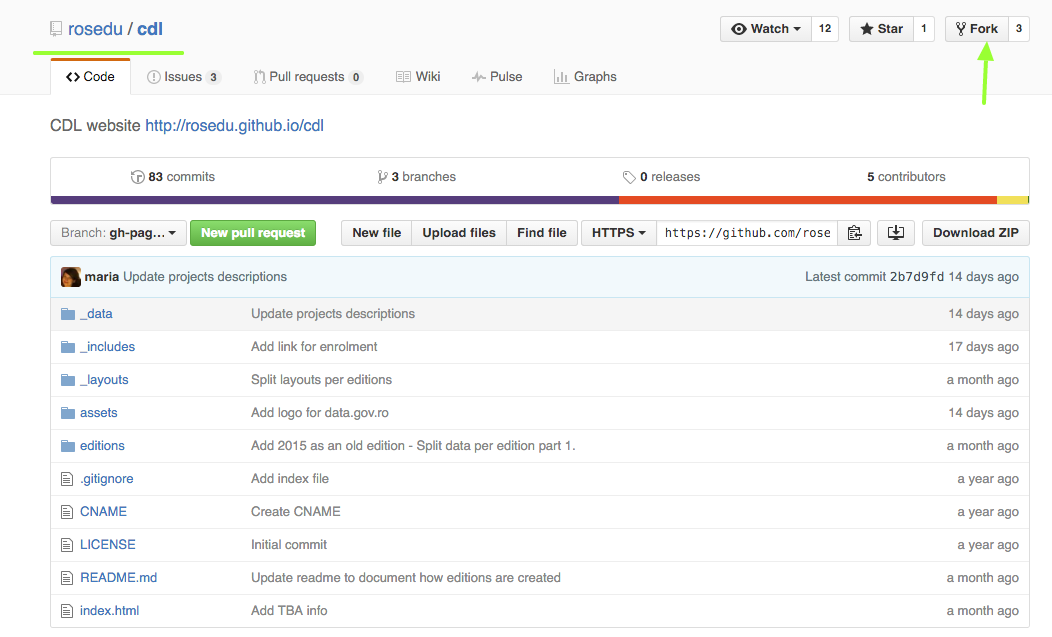Open the cdl repository name link

point(150,29)
